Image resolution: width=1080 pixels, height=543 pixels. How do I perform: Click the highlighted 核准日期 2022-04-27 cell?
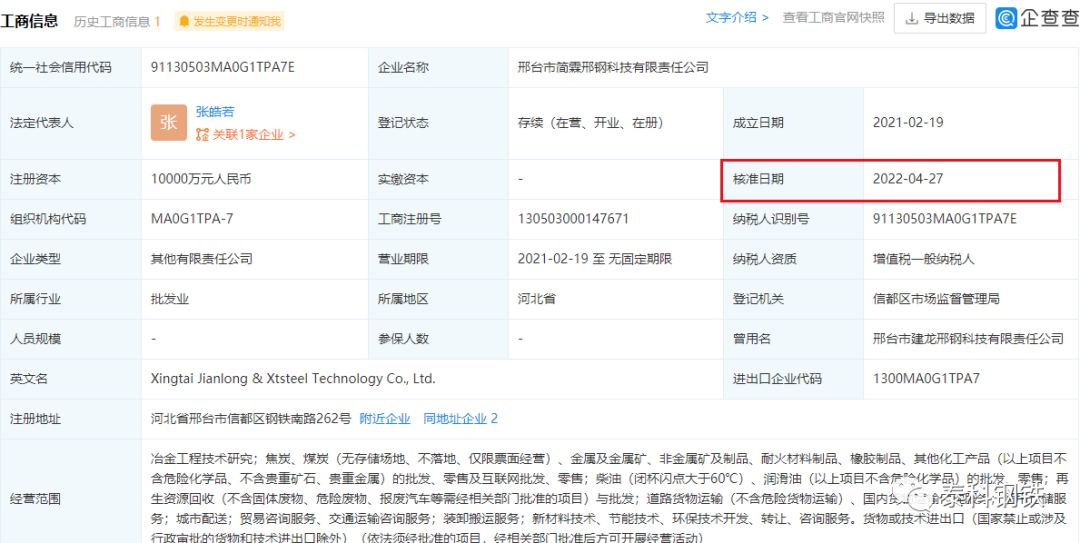click(x=908, y=179)
